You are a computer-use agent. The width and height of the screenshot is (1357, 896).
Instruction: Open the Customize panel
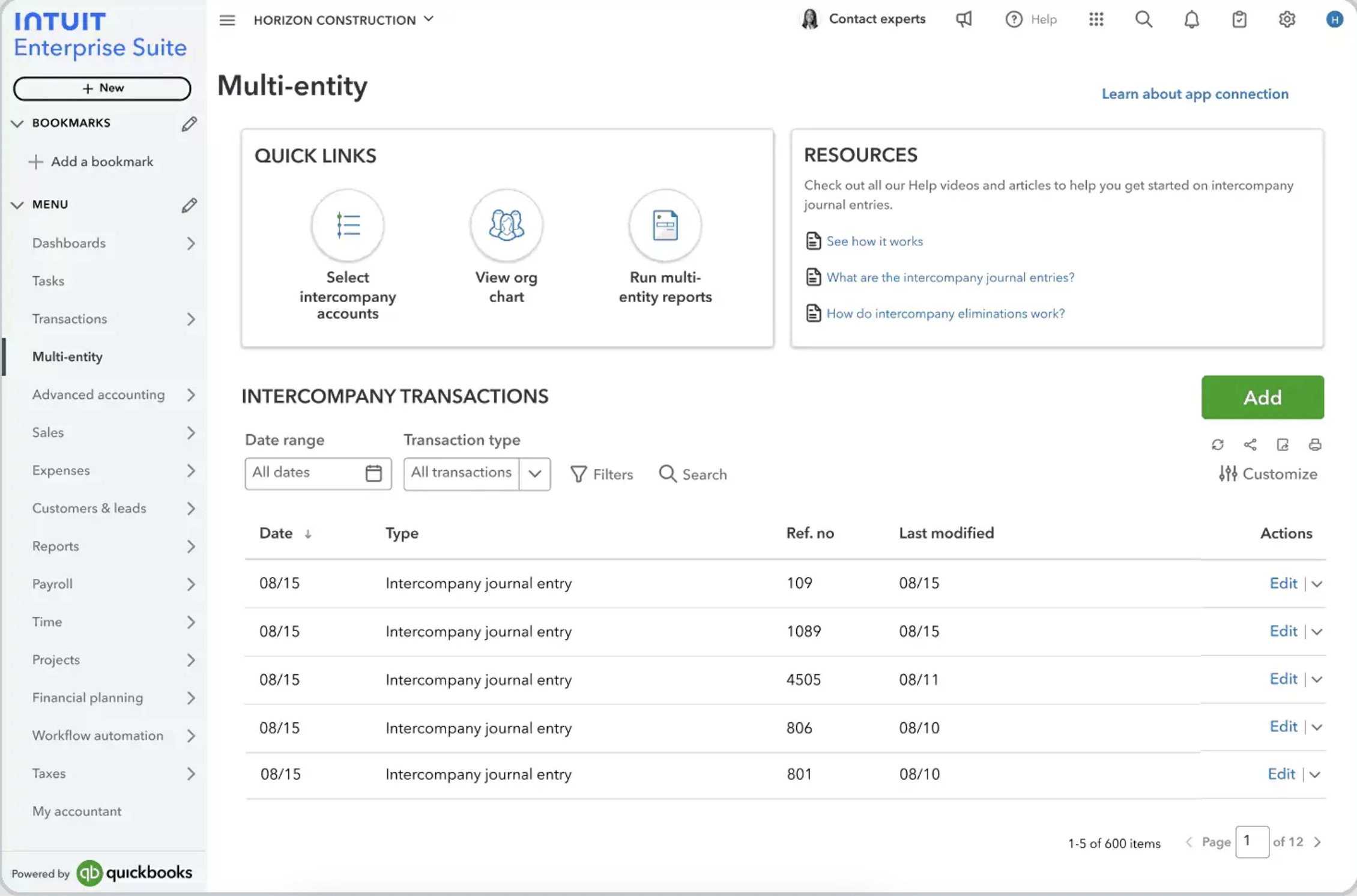pyautogui.click(x=1268, y=474)
